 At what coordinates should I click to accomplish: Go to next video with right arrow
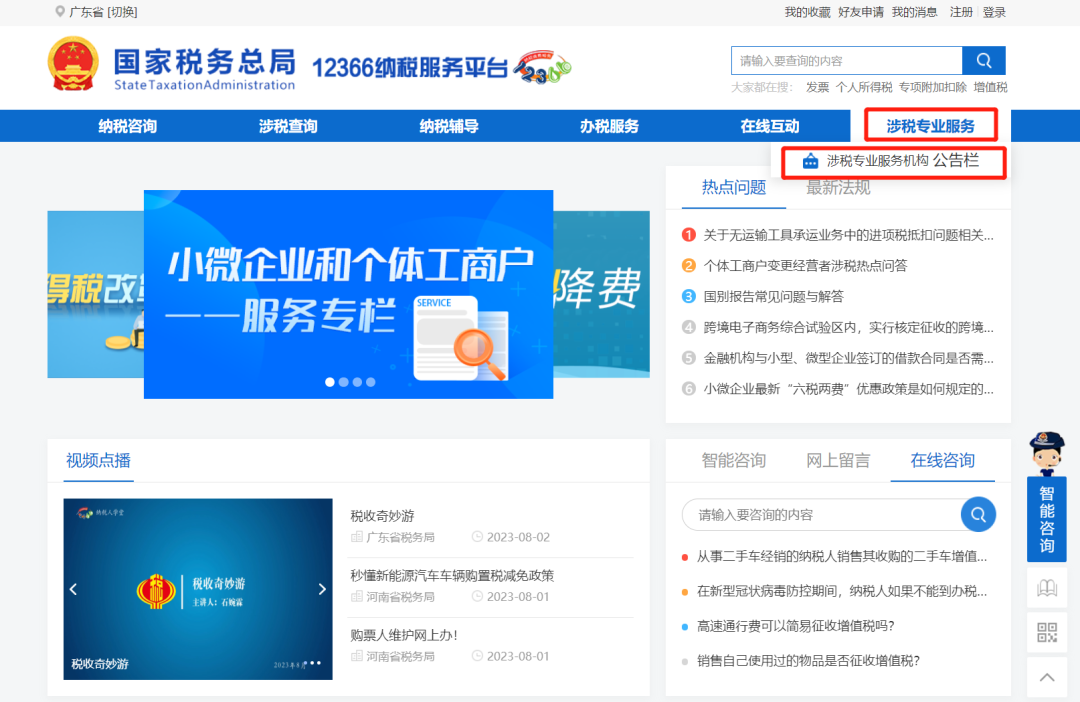pos(322,589)
